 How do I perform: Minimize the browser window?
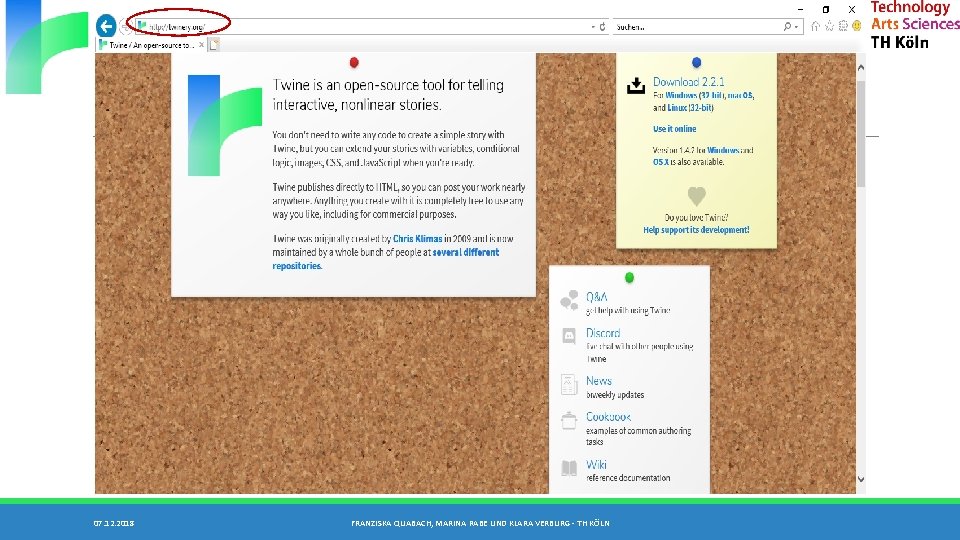coord(800,10)
